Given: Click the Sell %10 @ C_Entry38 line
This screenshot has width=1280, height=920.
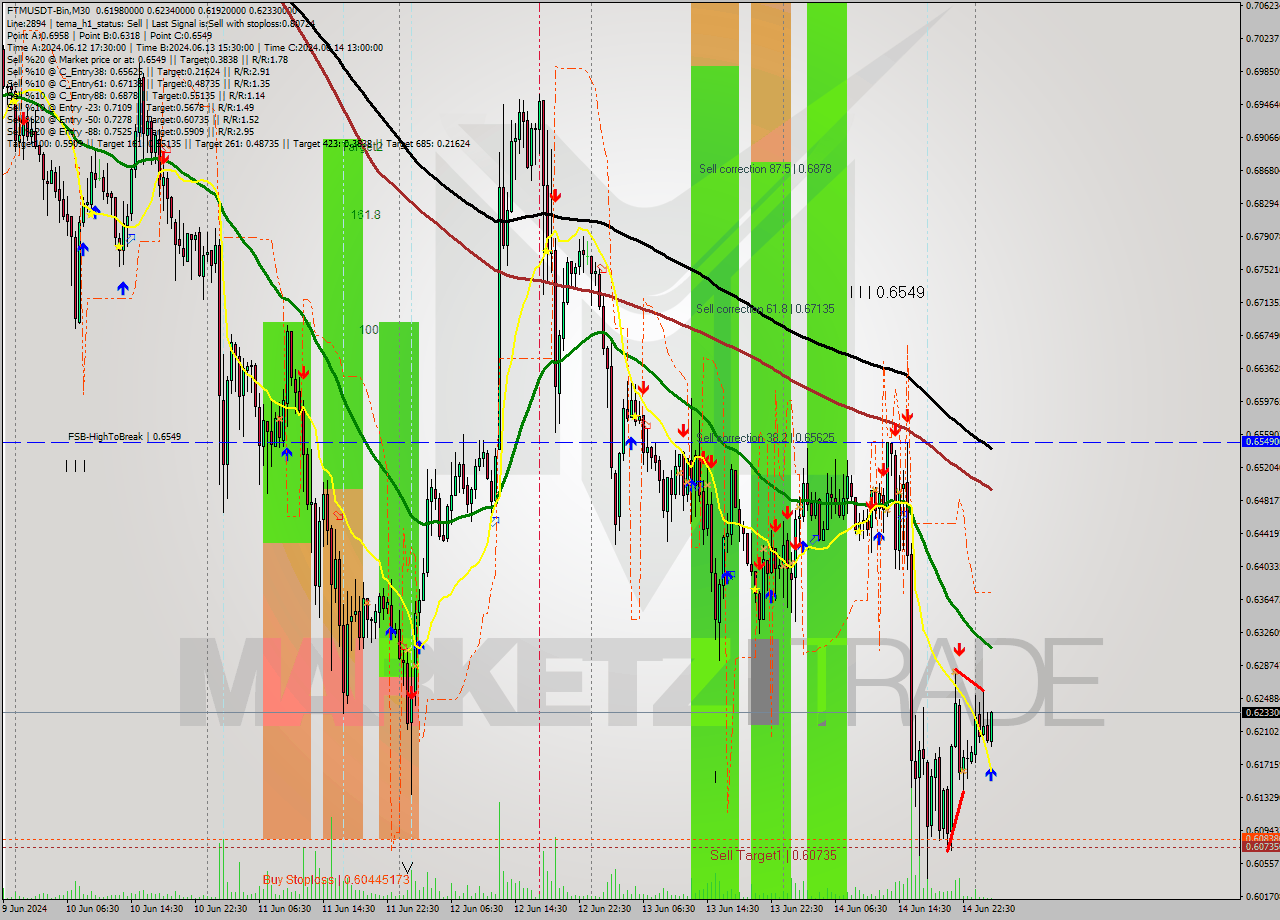Looking at the screenshot, I should pos(138,71).
